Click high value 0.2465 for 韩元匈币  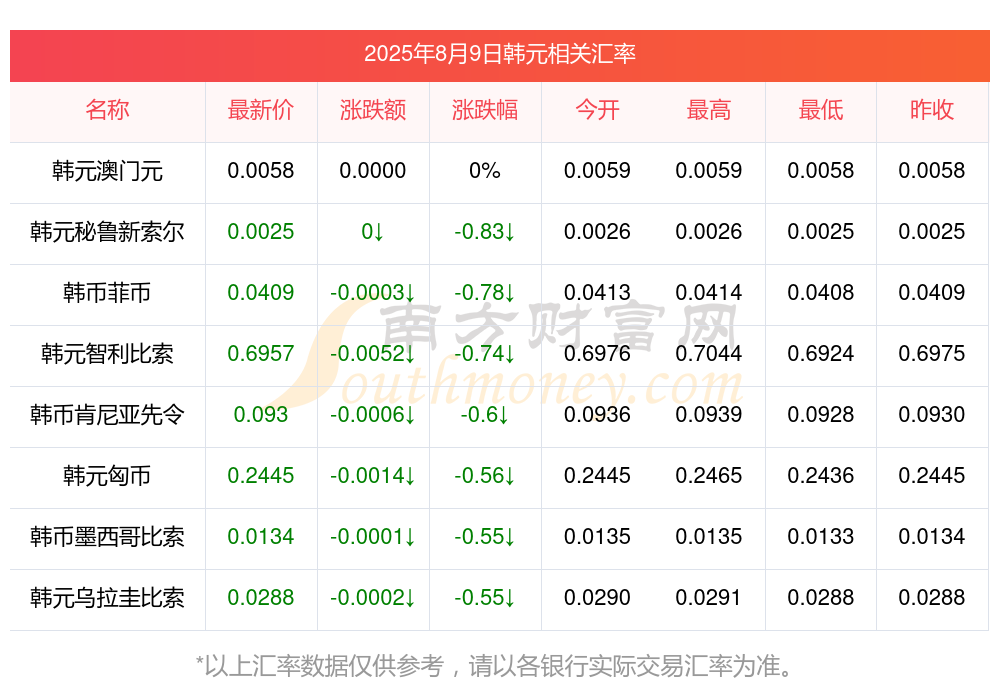point(709,475)
